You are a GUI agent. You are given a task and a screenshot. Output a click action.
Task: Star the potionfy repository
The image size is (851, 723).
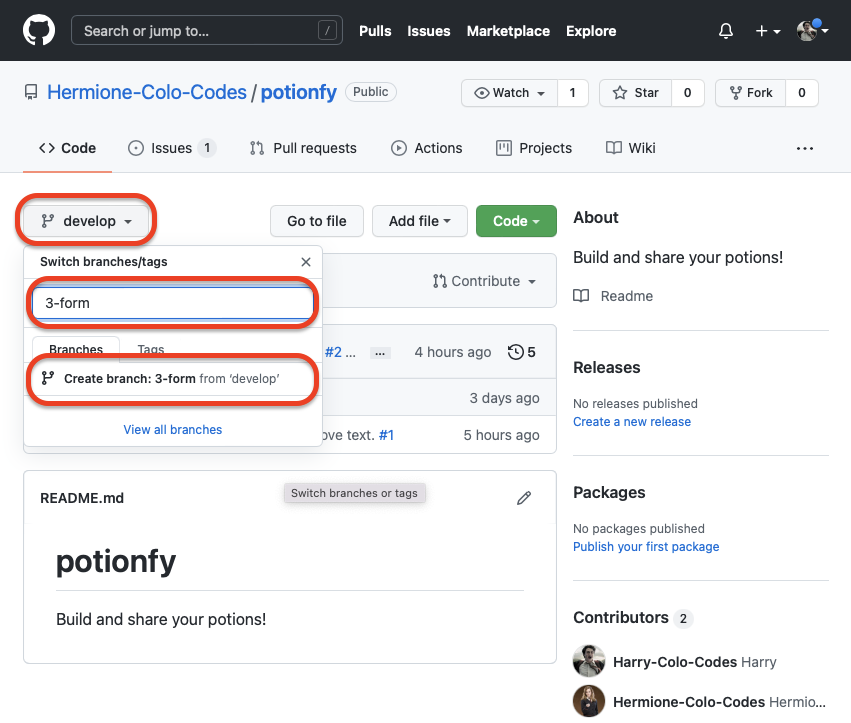point(636,93)
